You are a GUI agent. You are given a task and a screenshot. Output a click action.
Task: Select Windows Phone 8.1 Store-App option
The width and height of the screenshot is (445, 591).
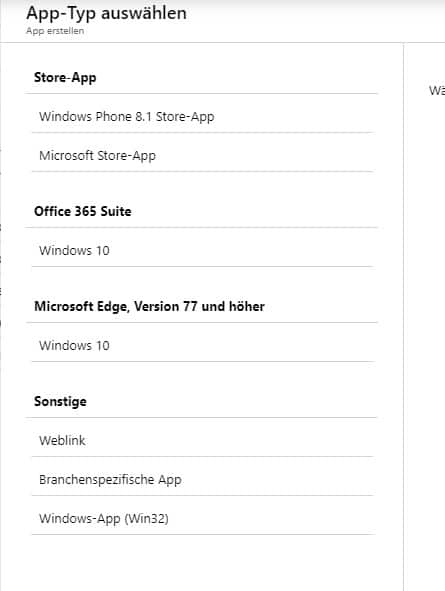click(x=203, y=116)
